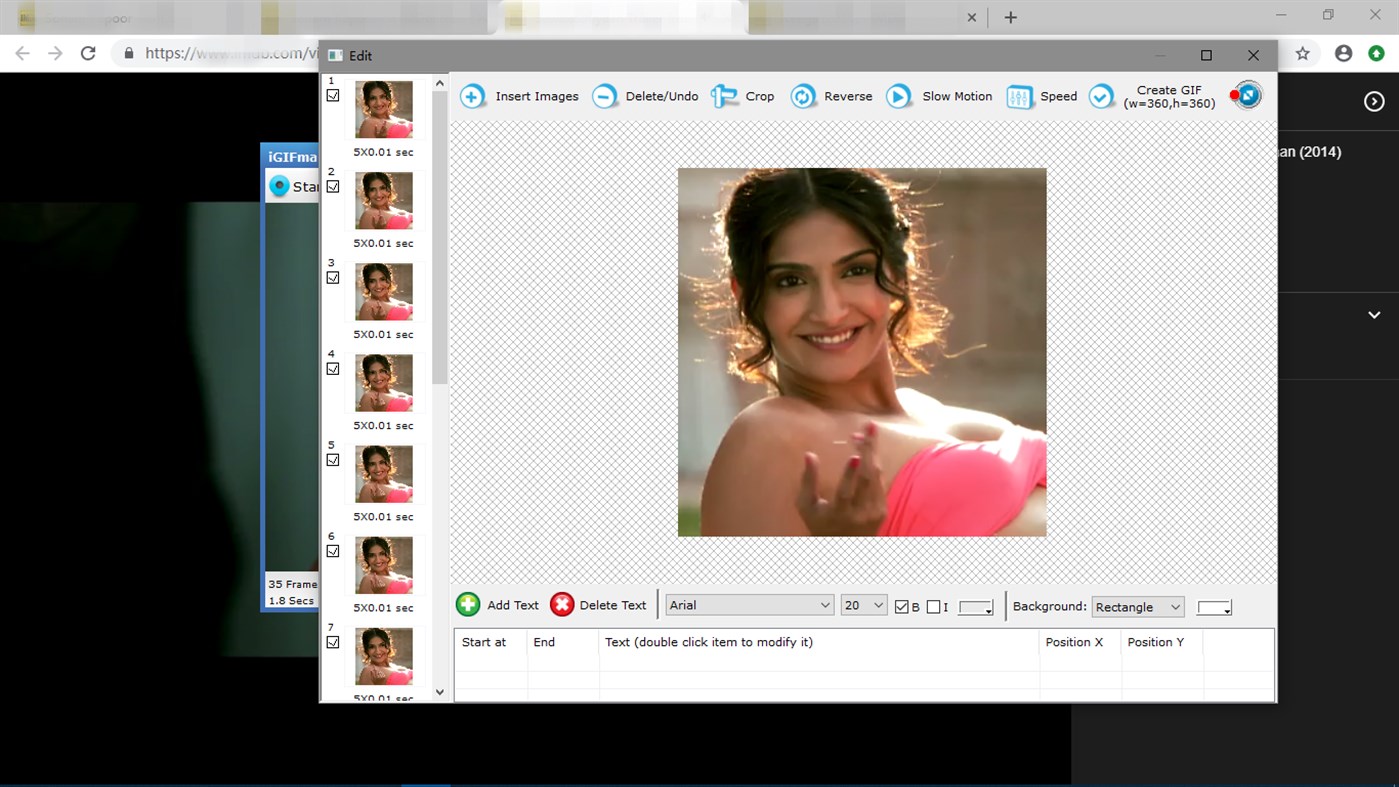Click the "35 Frame" text in iGIFmaker
Screen dimensions: 1399x787
pyautogui.click(x=292, y=584)
